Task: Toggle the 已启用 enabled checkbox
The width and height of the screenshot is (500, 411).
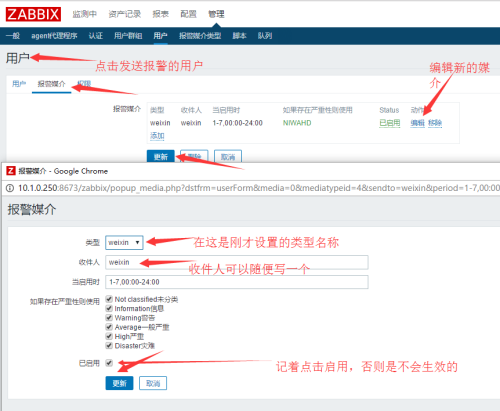Action: tap(109, 363)
